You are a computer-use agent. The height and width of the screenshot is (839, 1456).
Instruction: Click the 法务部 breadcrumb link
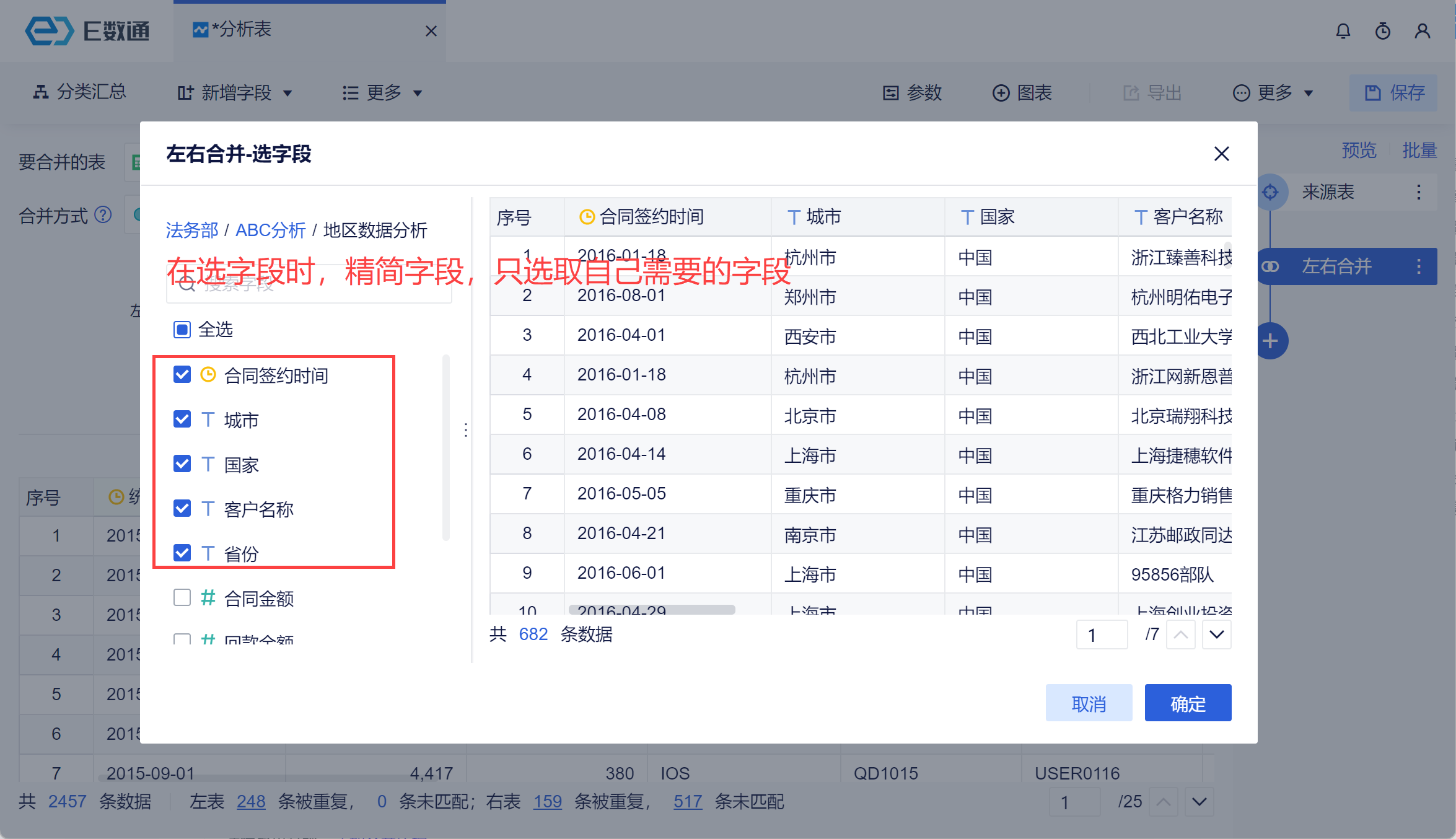(x=191, y=231)
